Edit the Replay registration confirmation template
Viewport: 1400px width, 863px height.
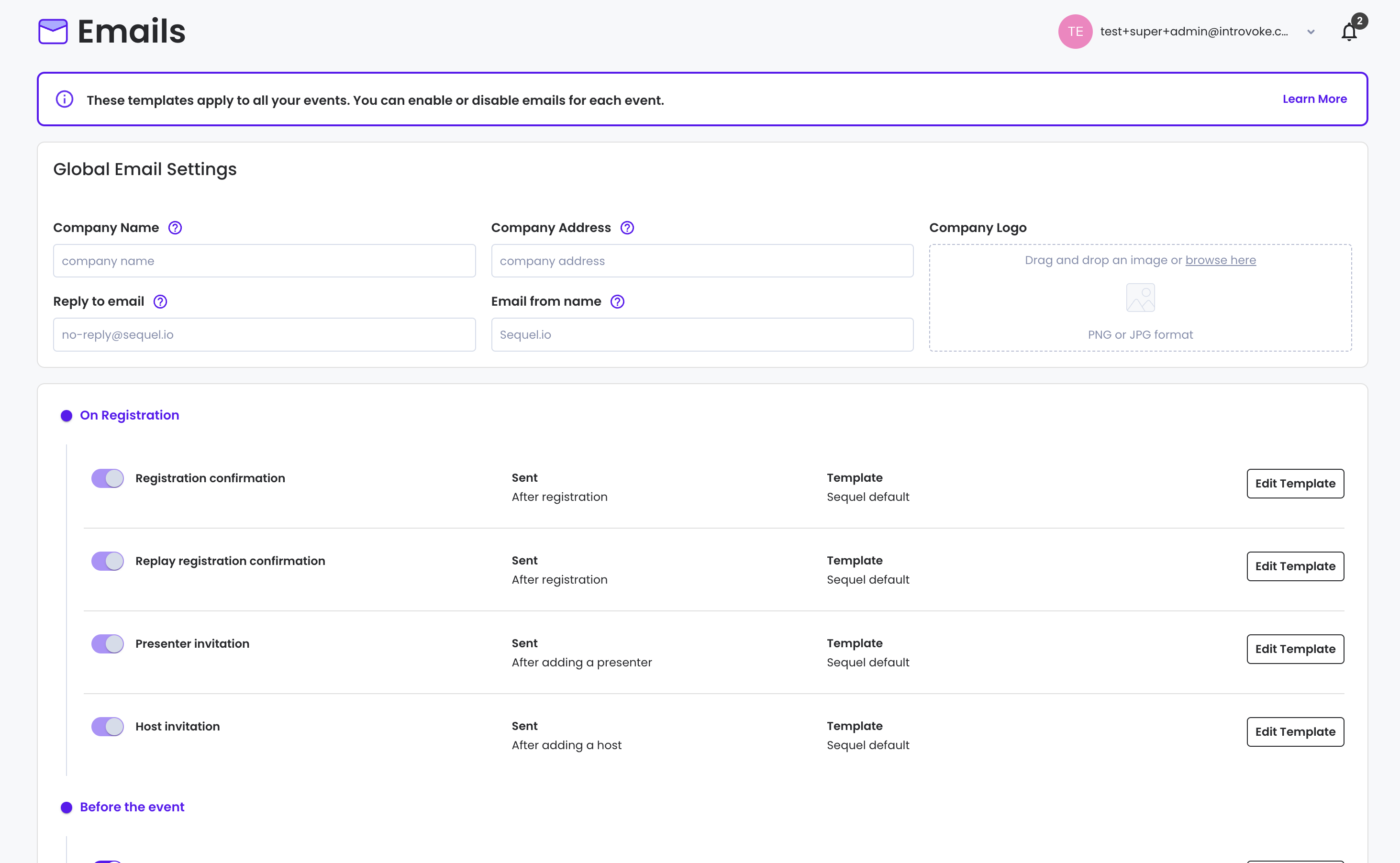click(1295, 566)
